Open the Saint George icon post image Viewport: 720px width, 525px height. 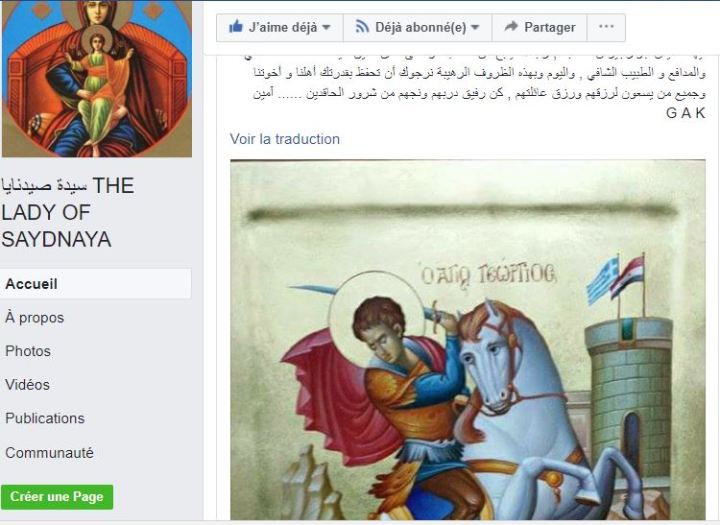(x=468, y=340)
